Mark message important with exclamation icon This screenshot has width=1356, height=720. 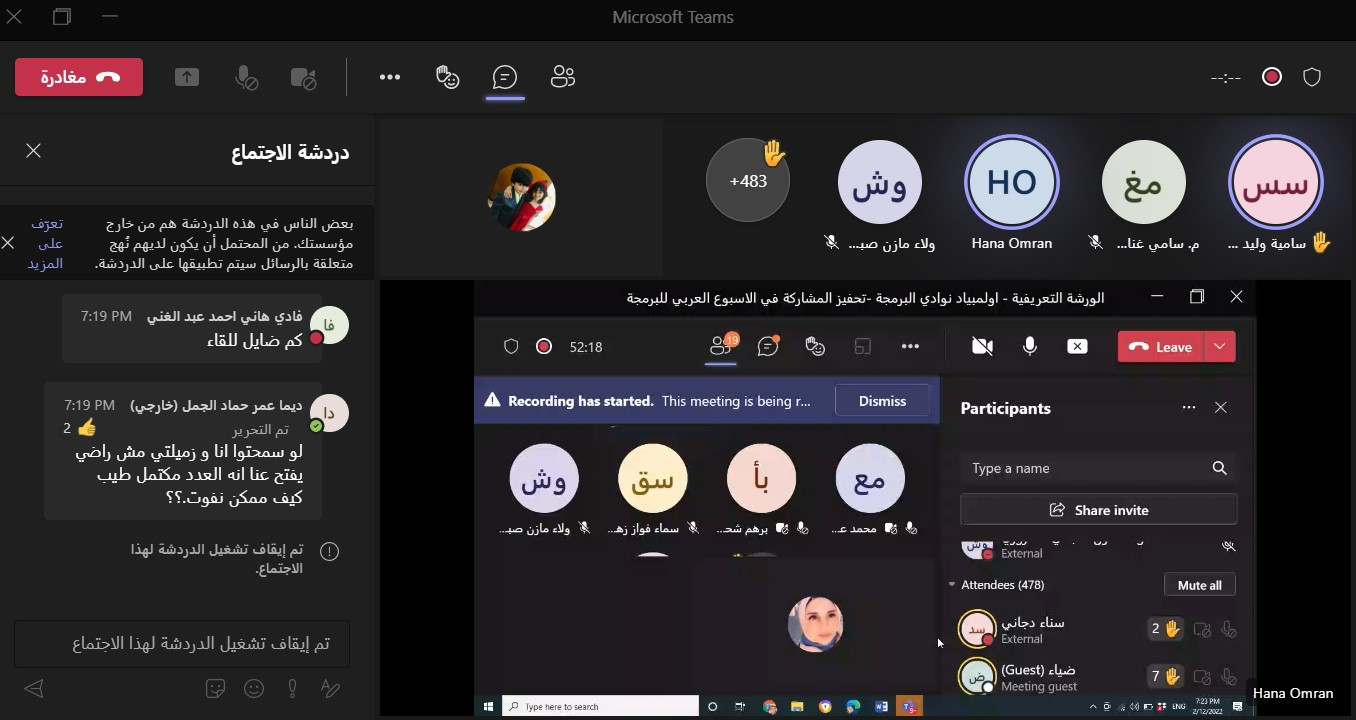point(292,688)
